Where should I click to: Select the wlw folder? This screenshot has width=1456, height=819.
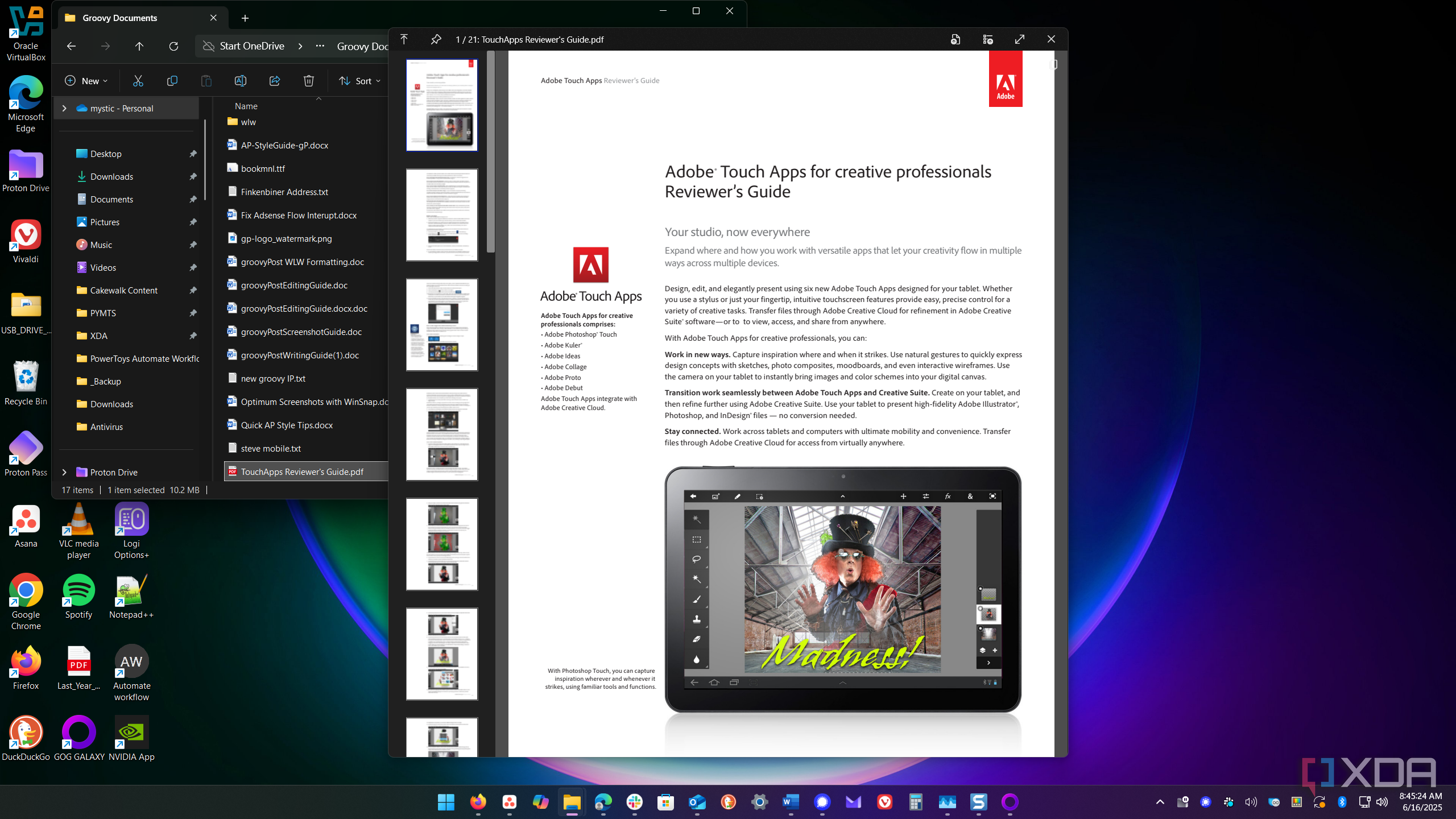(249, 122)
